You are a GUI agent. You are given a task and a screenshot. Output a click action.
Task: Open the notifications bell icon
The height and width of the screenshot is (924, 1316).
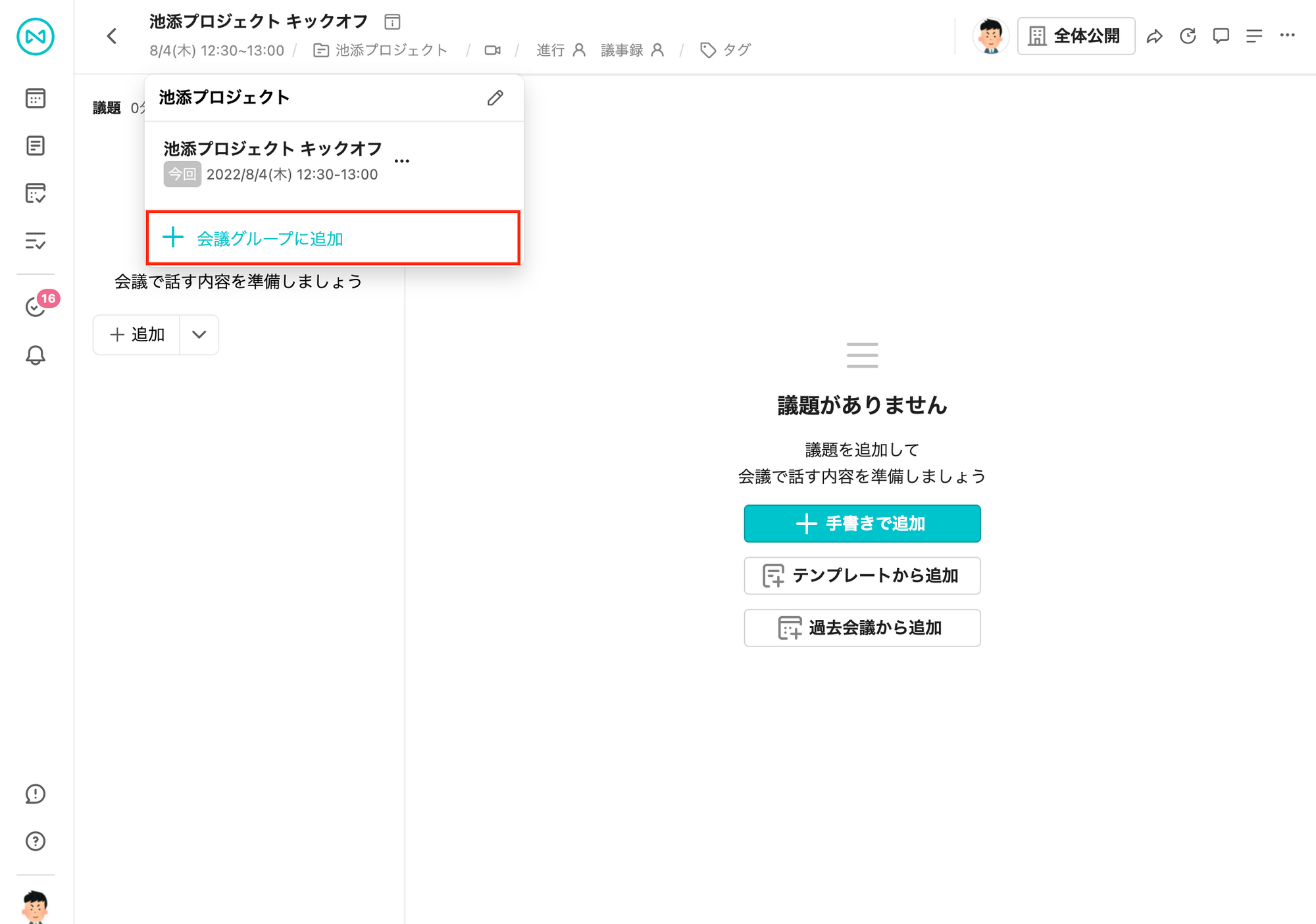click(x=36, y=355)
